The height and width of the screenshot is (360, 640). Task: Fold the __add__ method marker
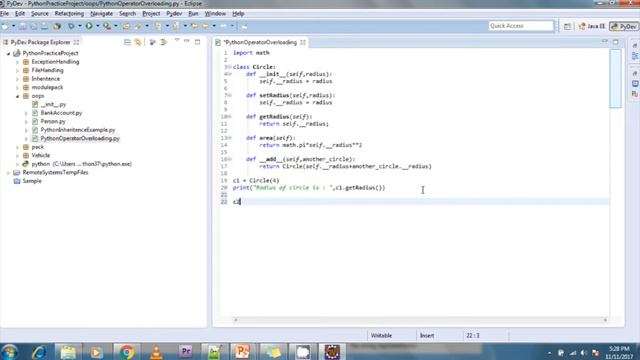(x=229, y=159)
